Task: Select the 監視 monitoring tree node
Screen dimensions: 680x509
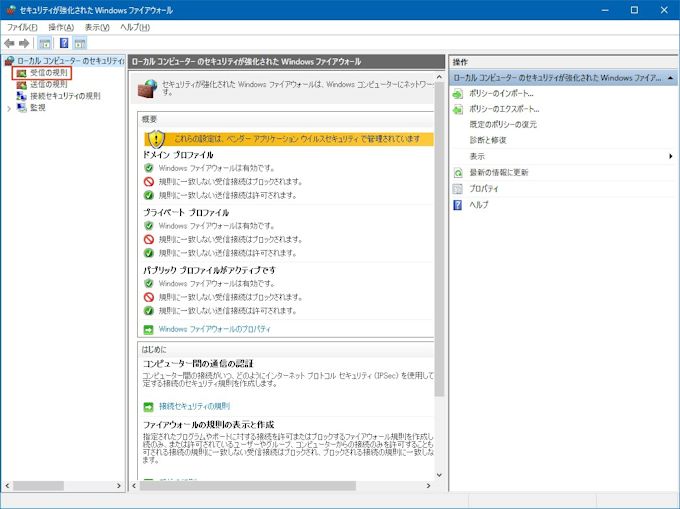Action: [x=38, y=108]
